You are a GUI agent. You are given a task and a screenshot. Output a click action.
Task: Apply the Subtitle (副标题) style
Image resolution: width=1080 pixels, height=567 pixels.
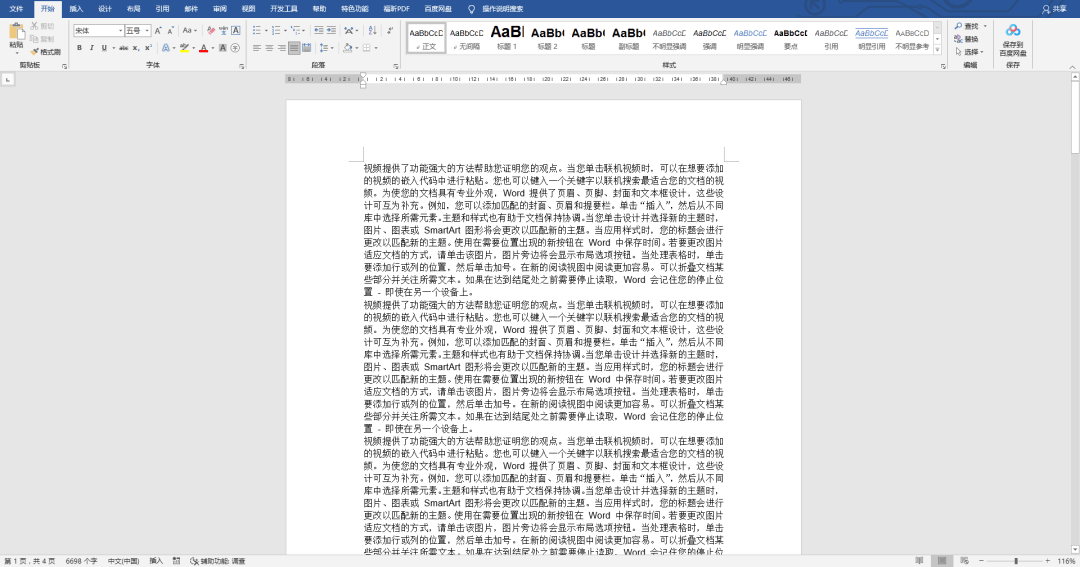point(629,37)
